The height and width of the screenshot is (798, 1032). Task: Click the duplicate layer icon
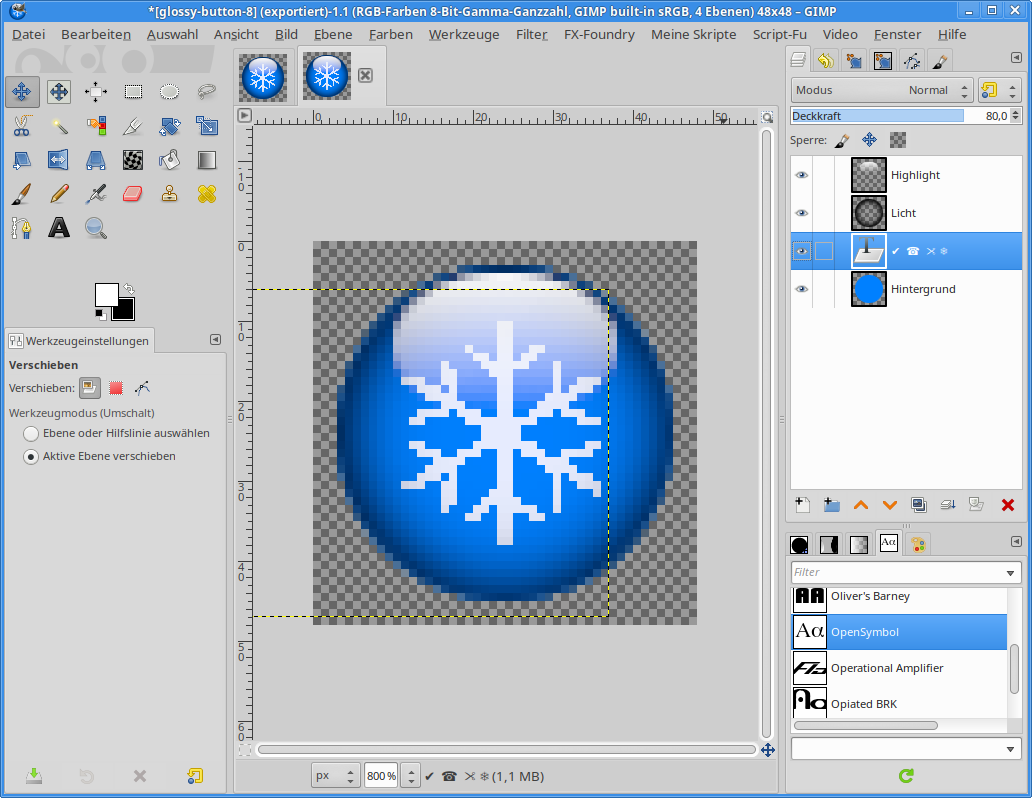click(x=919, y=505)
